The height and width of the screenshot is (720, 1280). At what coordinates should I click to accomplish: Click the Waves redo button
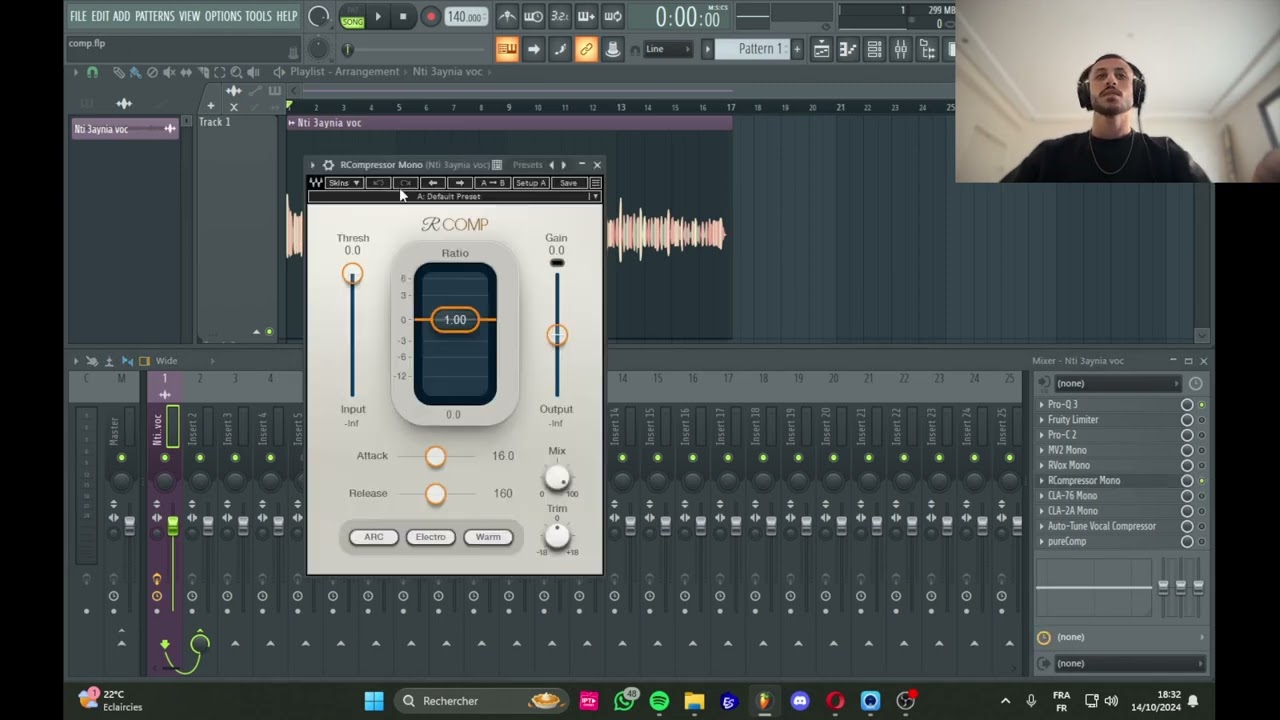[405, 183]
